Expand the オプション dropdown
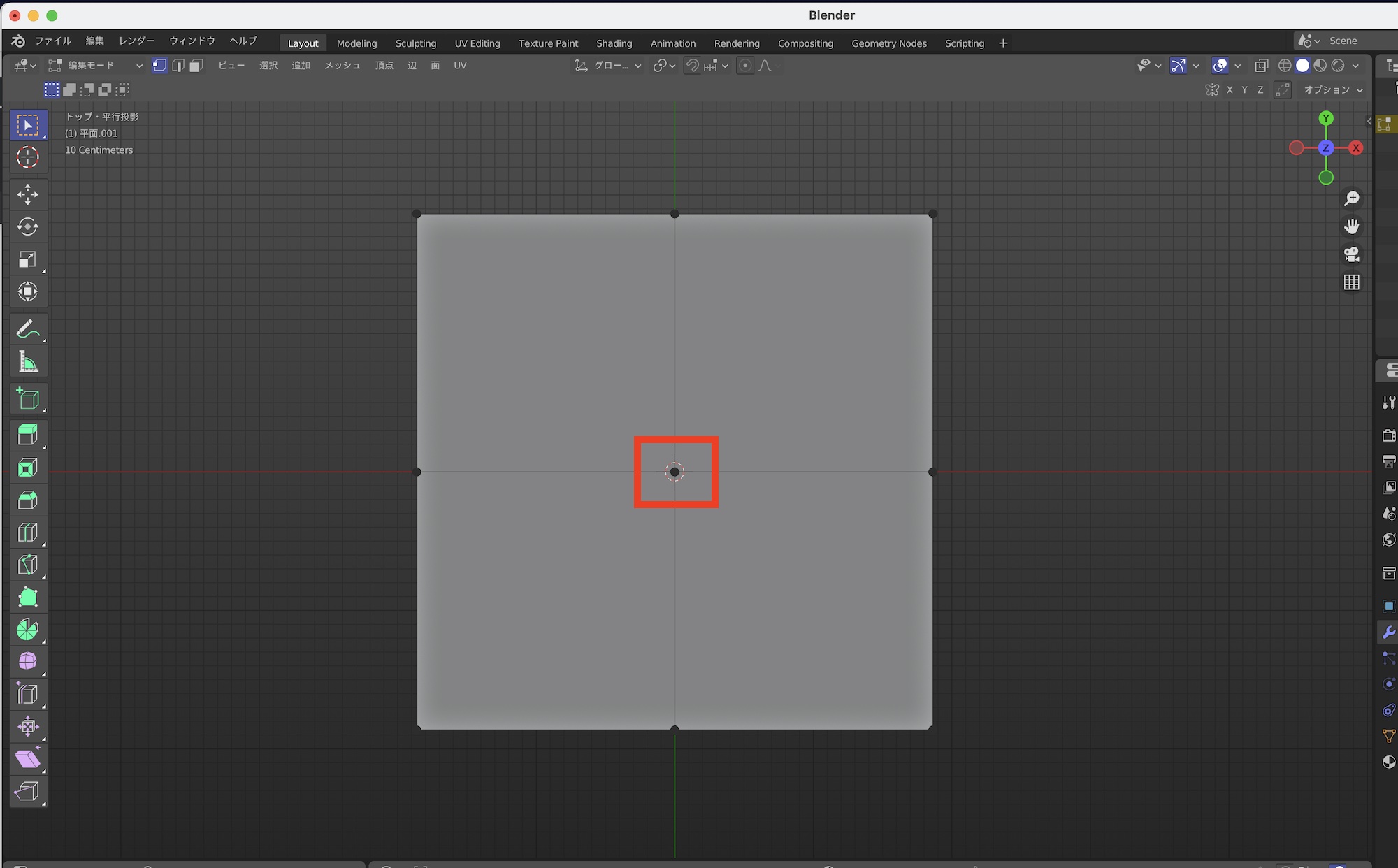 tap(1333, 90)
